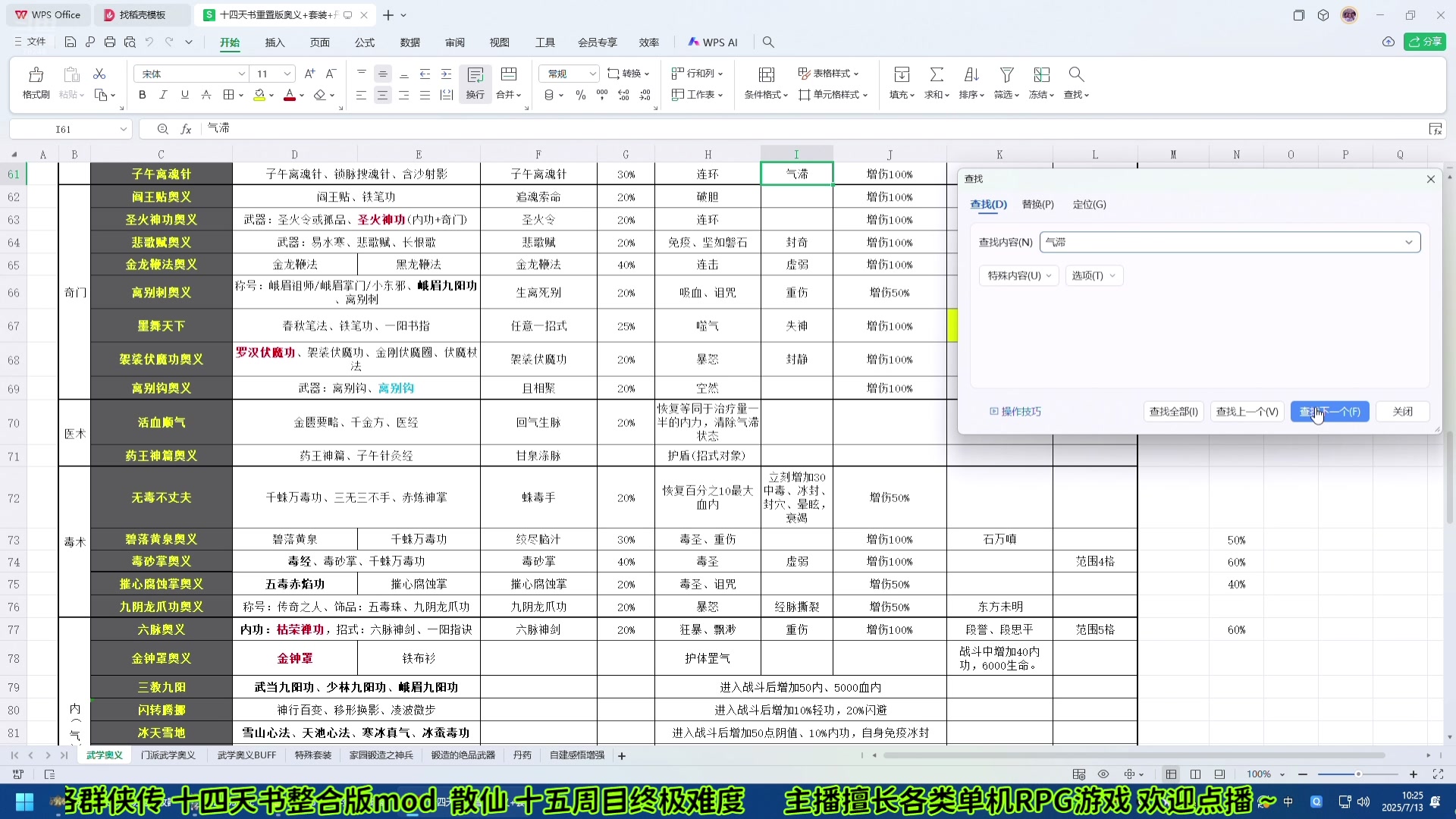Toggle center horizontal alignment
Image resolution: width=1456 pixels, height=819 pixels.
[x=382, y=95]
